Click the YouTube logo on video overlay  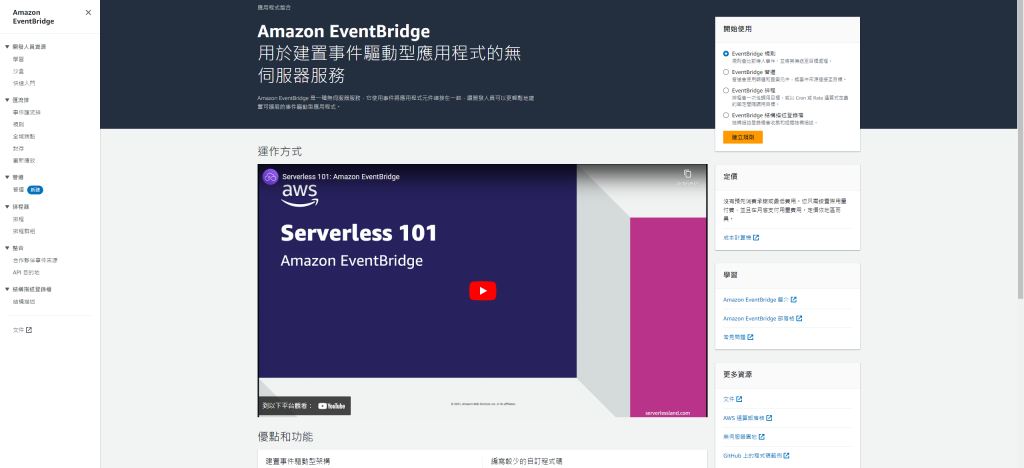(x=332, y=406)
